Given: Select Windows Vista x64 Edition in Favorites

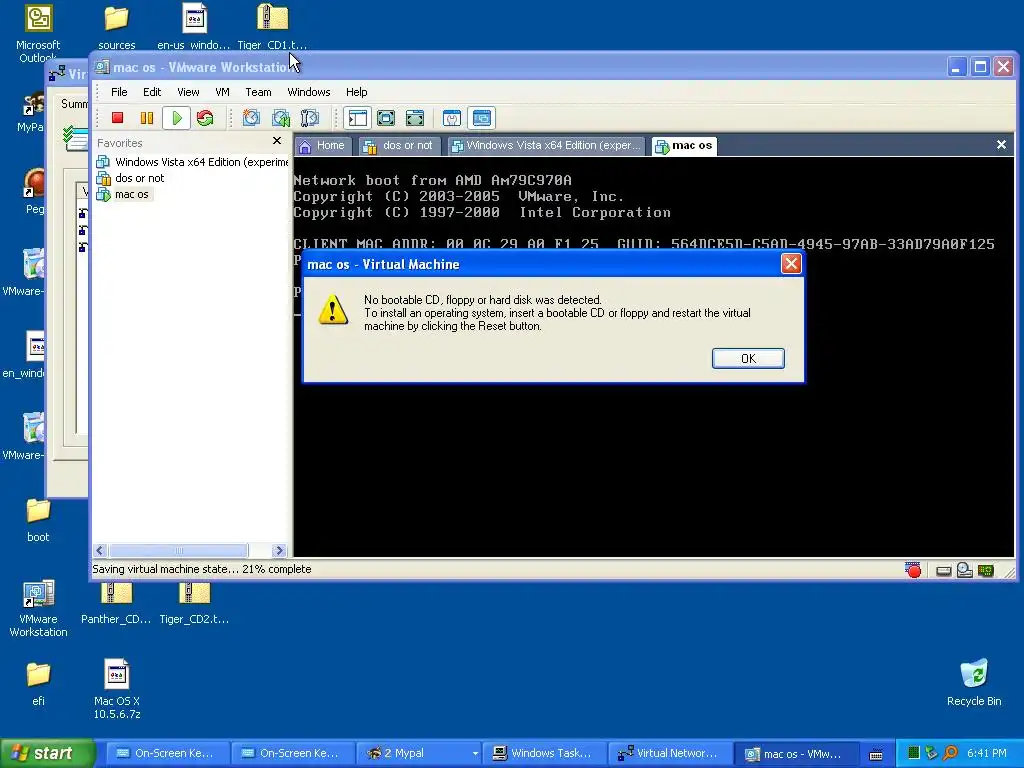Looking at the screenshot, I should [192, 162].
